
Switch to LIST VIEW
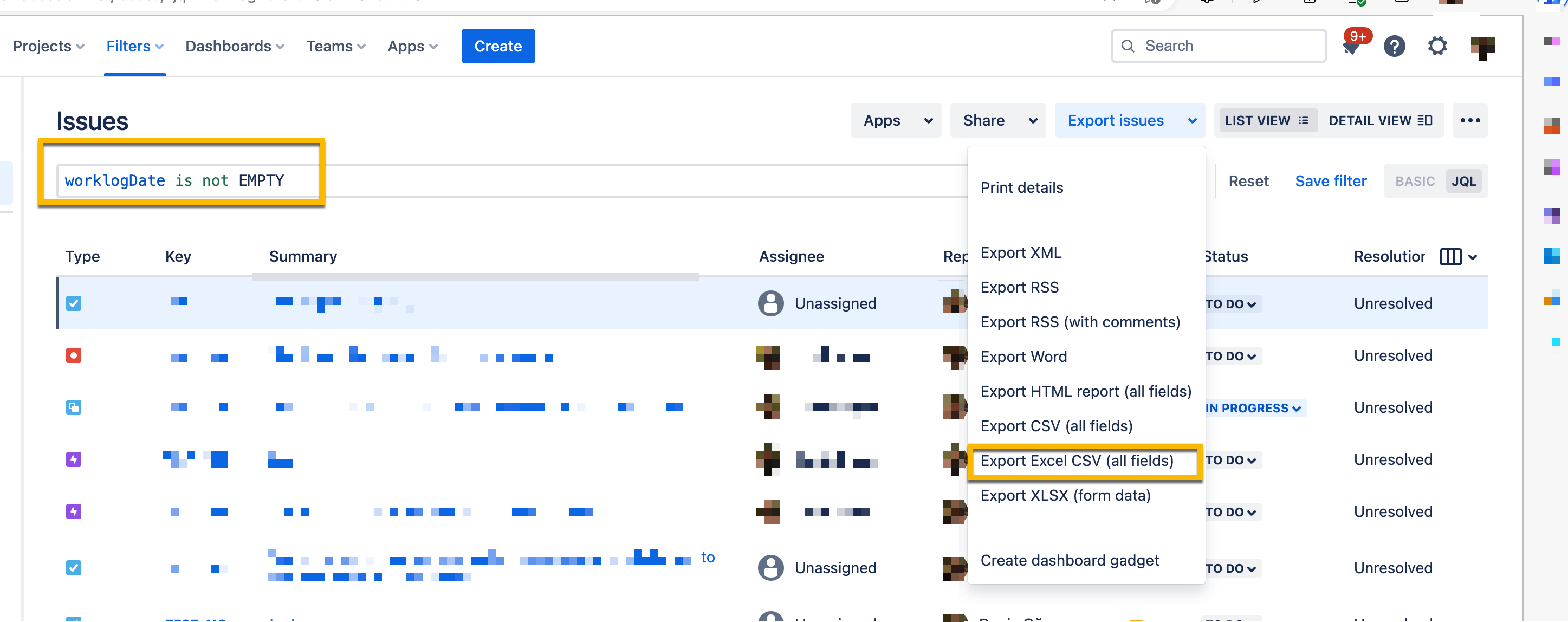pos(1266,120)
